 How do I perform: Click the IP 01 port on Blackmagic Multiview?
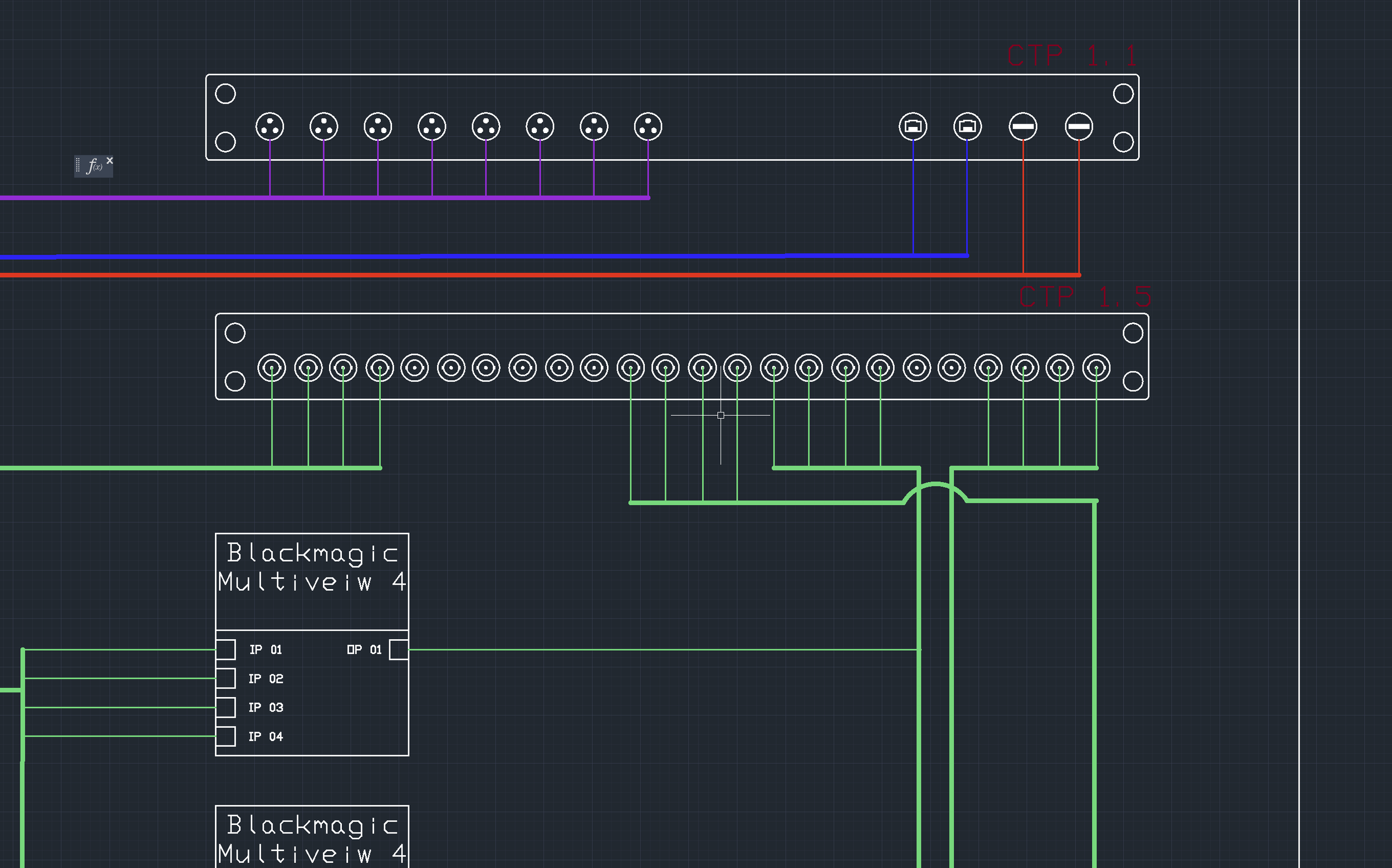226,649
